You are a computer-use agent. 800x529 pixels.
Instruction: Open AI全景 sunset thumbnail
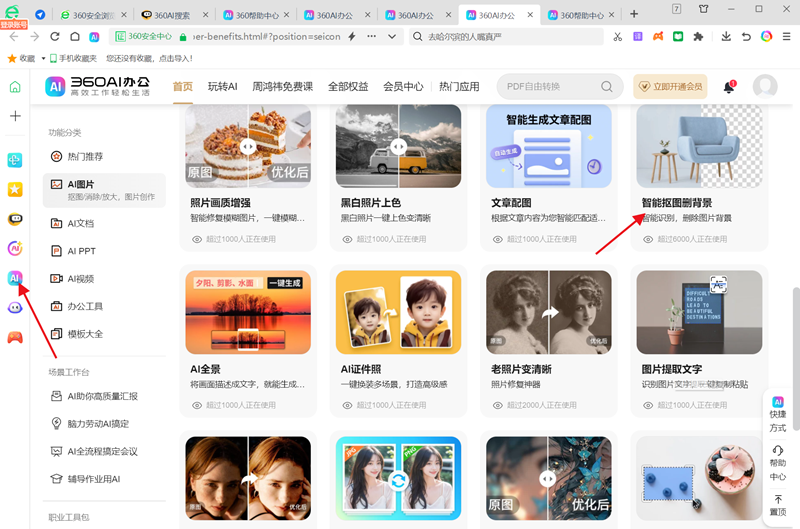[248, 312]
